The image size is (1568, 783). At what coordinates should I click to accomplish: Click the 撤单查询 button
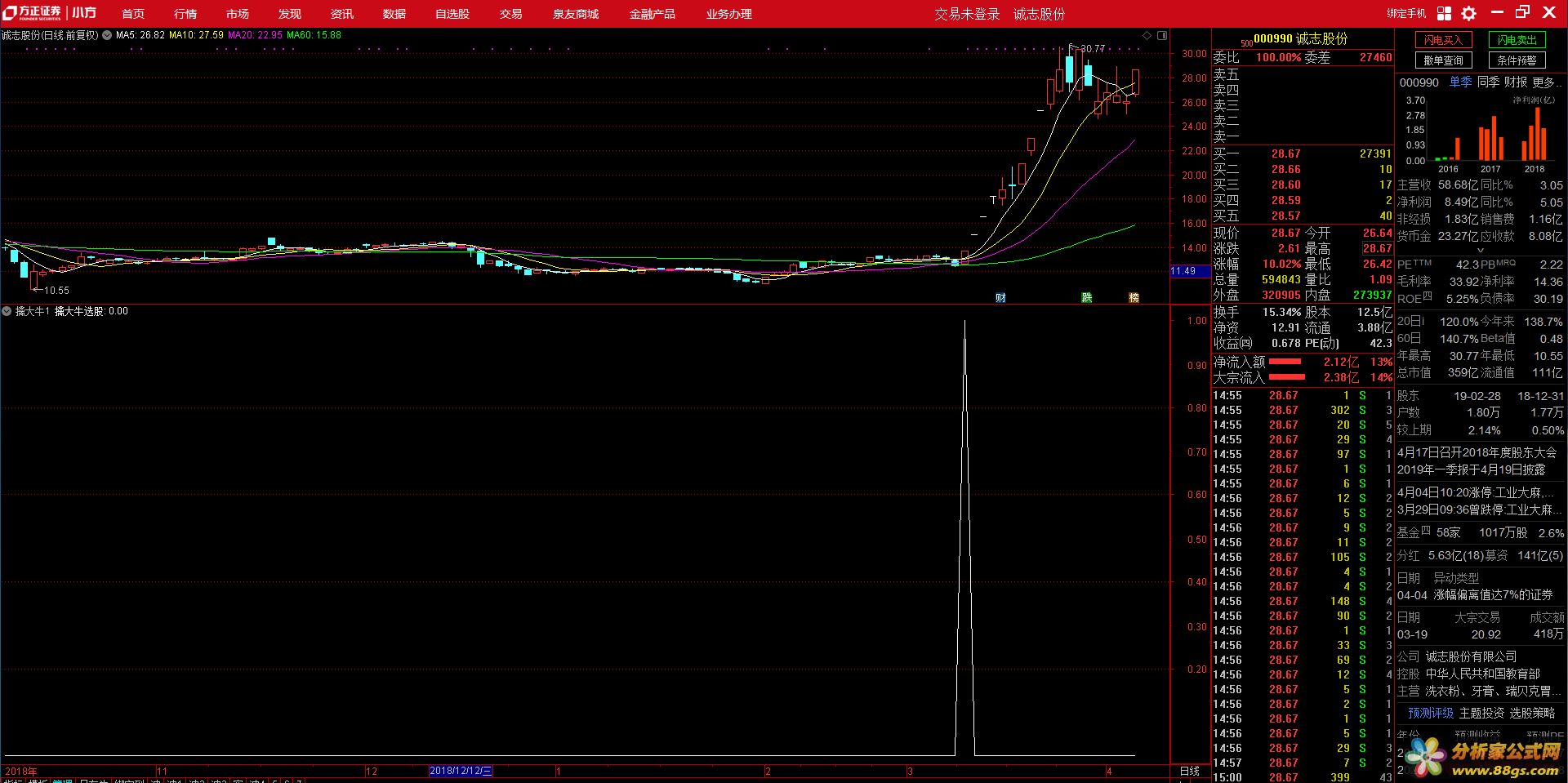1443,60
